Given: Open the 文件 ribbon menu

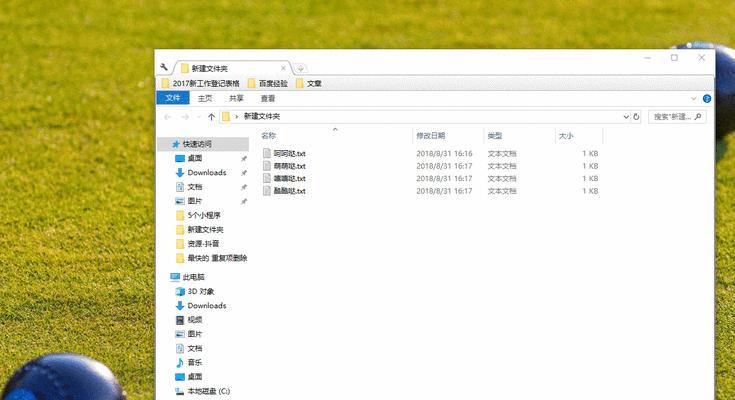Looking at the screenshot, I should tap(172, 98).
